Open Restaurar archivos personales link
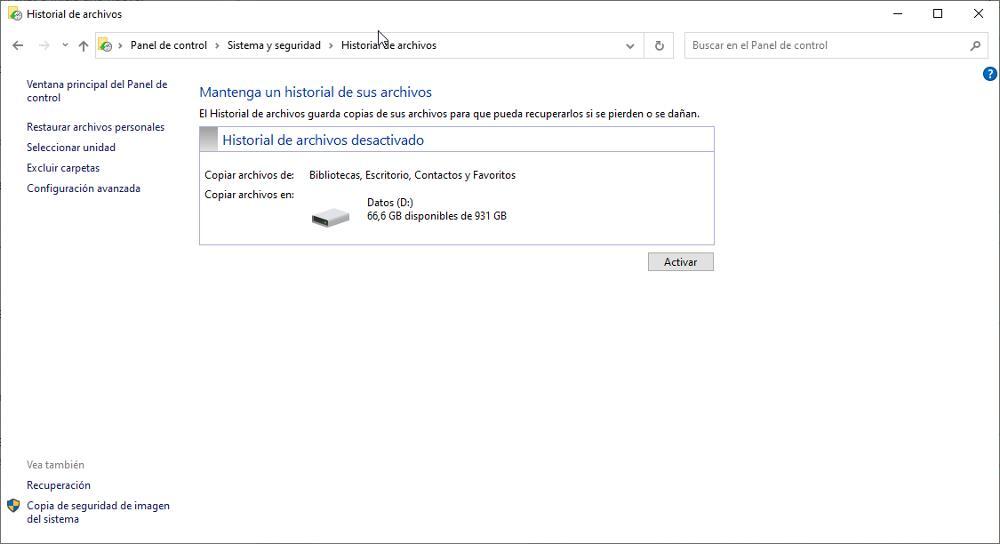This screenshot has width=1000, height=544. click(x=95, y=127)
